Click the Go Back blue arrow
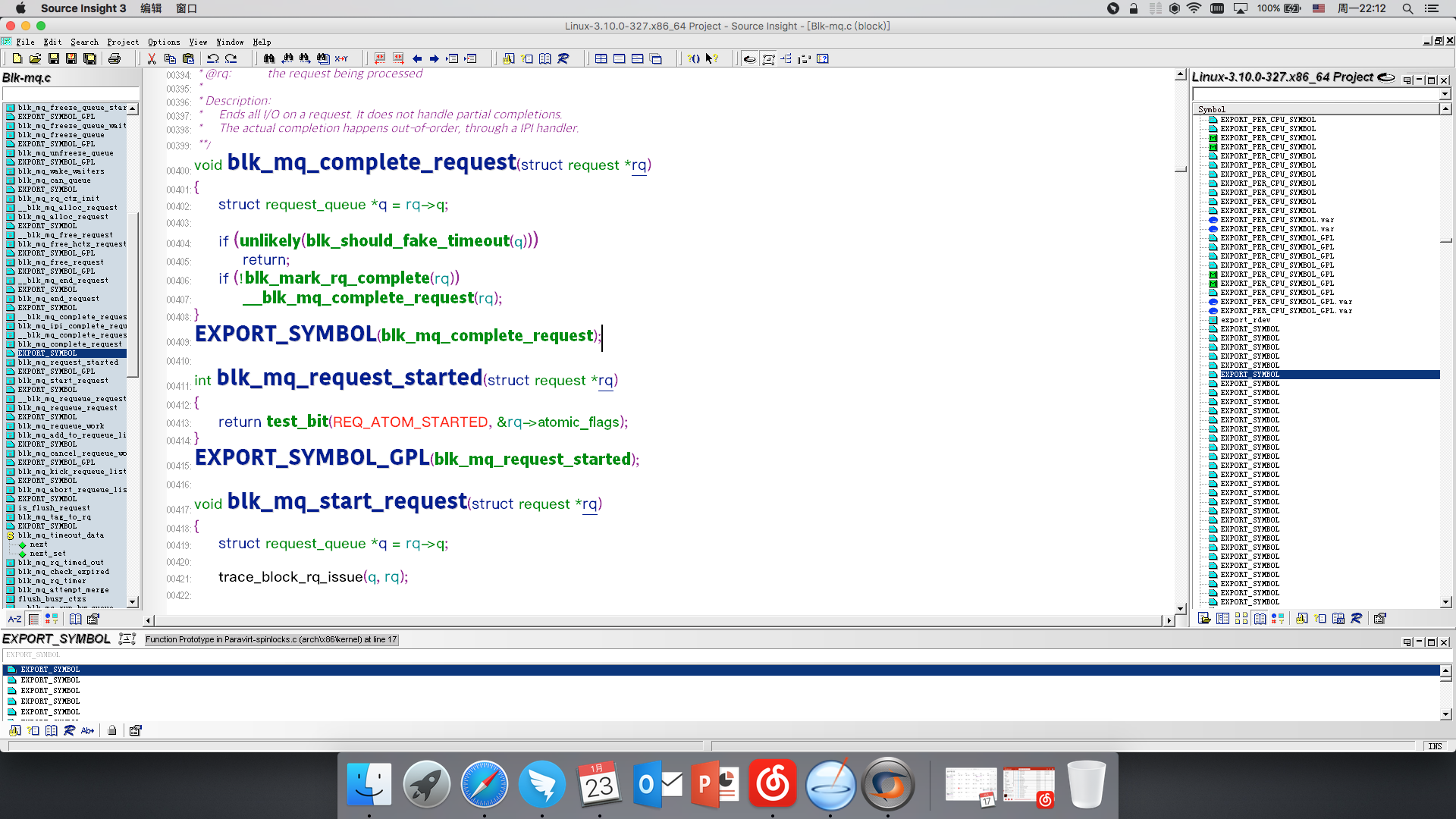The width and height of the screenshot is (1456, 819). point(417,58)
